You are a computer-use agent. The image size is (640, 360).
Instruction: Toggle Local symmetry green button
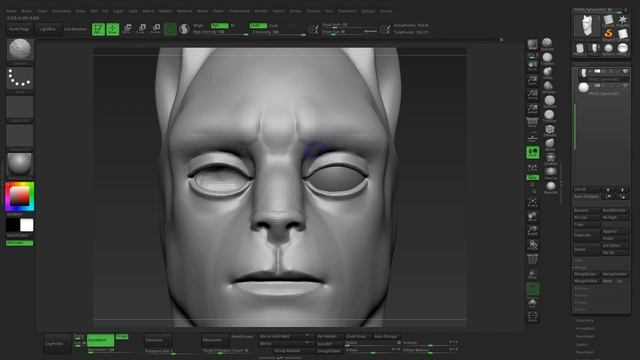532,153
